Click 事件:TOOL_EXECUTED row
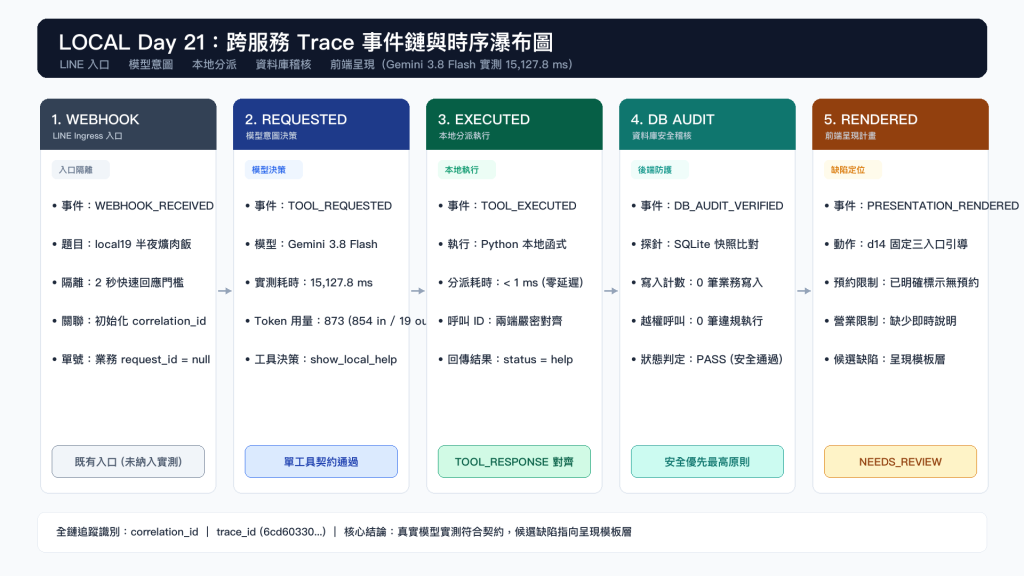The image size is (1024, 576). (x=507, y=206)
